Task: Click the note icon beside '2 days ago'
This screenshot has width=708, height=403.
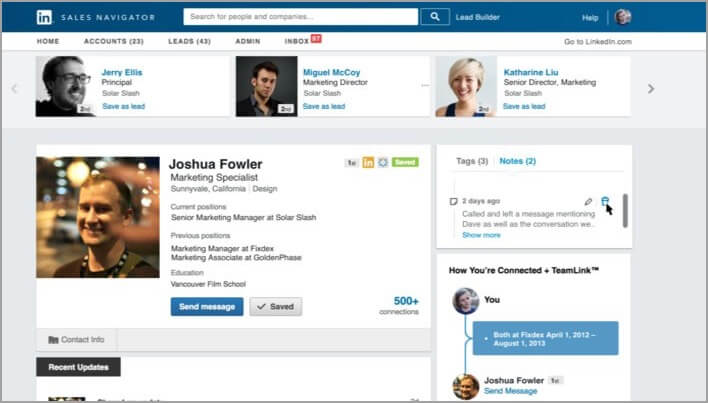Action: [454, 201]
